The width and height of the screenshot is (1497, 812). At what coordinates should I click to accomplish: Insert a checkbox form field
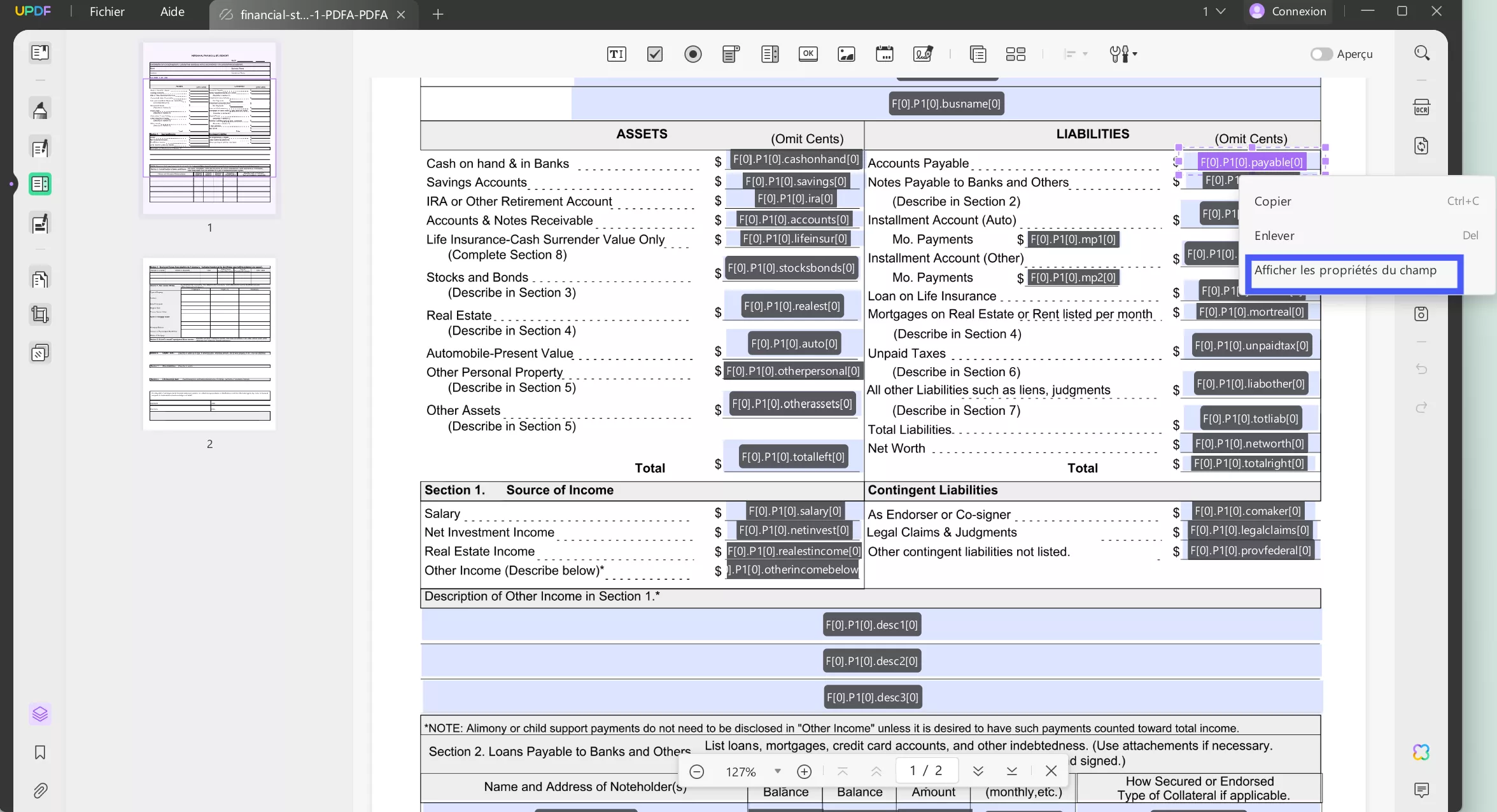(x=655, y=54)
